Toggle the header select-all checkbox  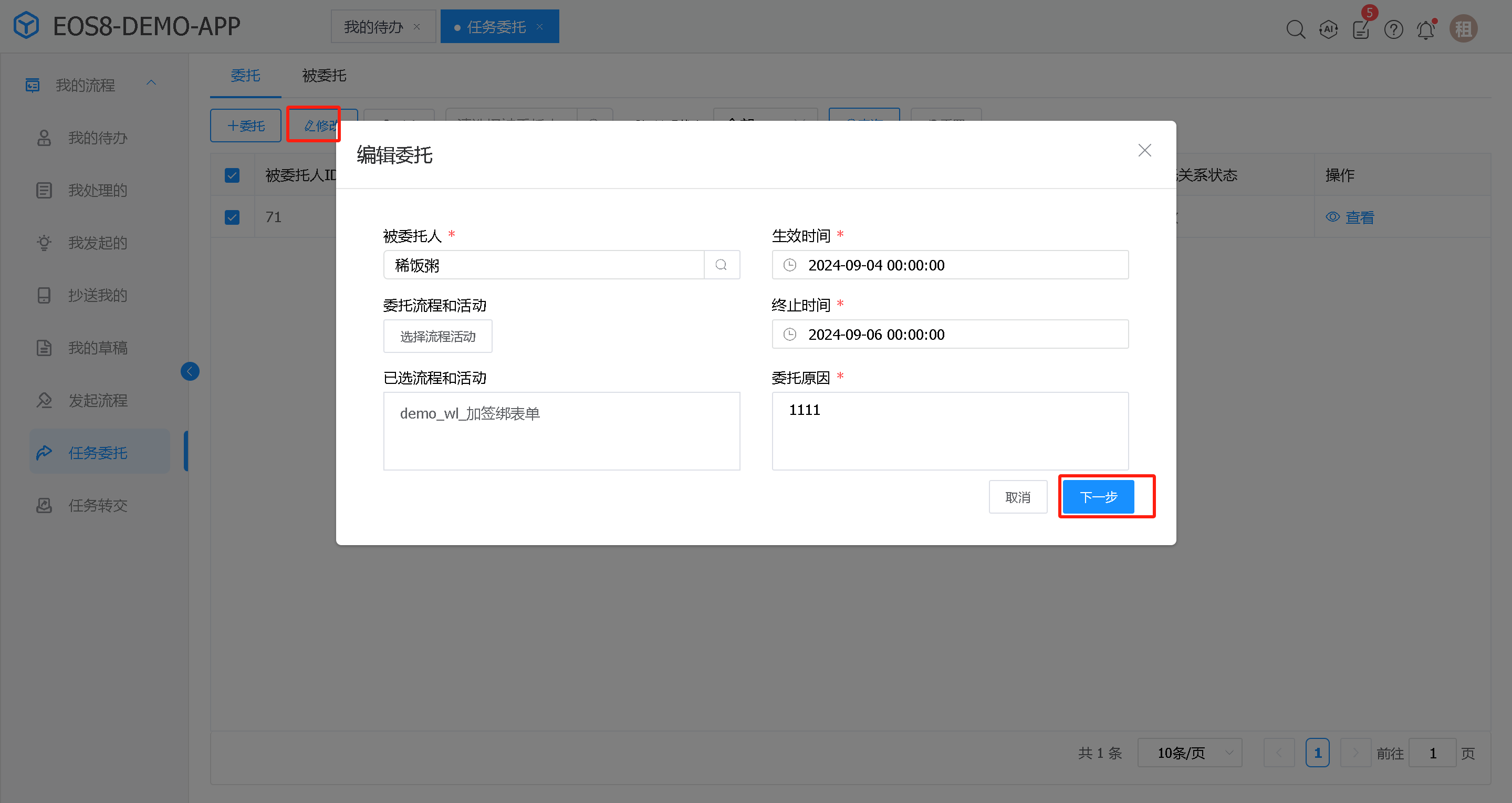coord(232,175)
